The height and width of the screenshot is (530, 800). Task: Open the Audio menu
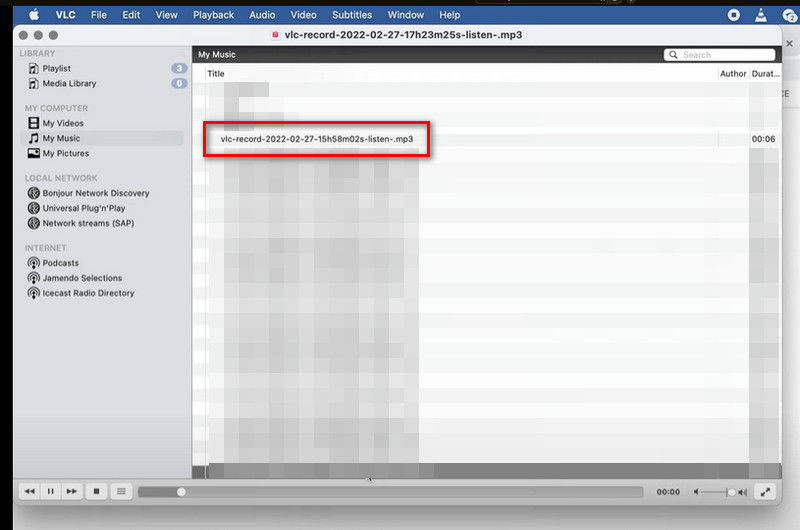click(262, 15)
